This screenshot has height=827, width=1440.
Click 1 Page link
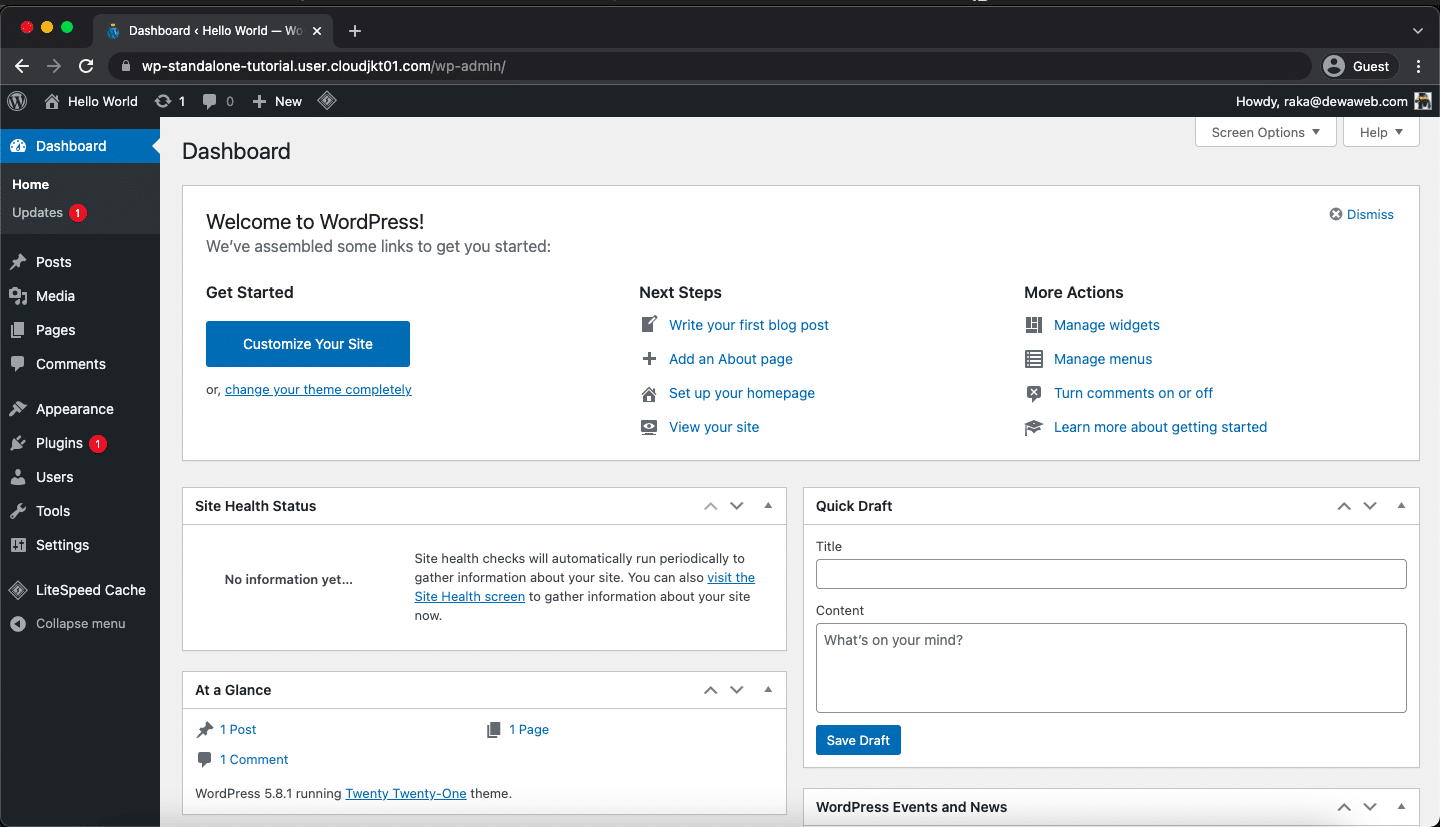[529, 730]
